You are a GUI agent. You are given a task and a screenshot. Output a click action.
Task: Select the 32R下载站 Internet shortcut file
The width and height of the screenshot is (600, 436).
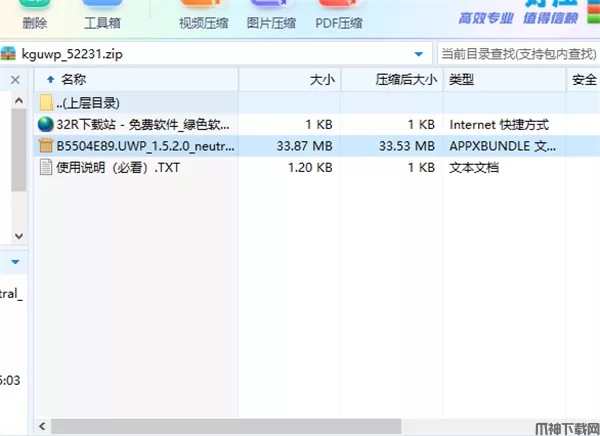pos(138,125)
